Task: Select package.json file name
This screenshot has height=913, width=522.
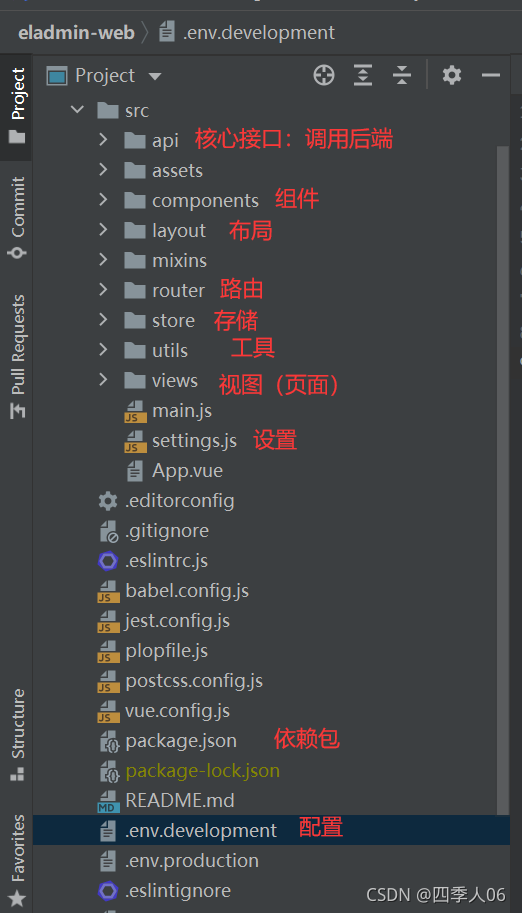Action: (x=181, y=741)
